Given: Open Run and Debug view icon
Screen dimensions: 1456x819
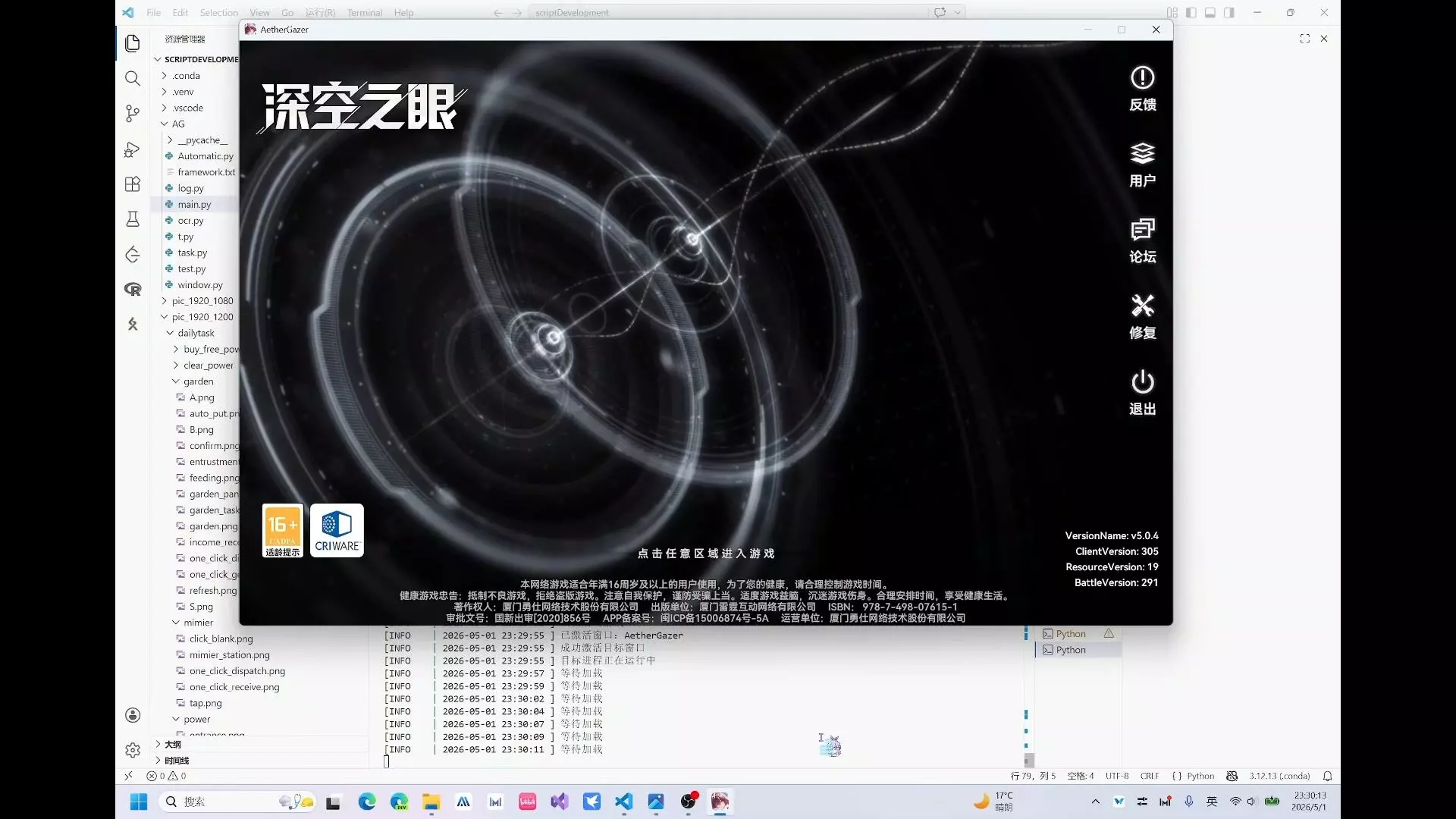Looking at the screenshot, I should point(133,149).
